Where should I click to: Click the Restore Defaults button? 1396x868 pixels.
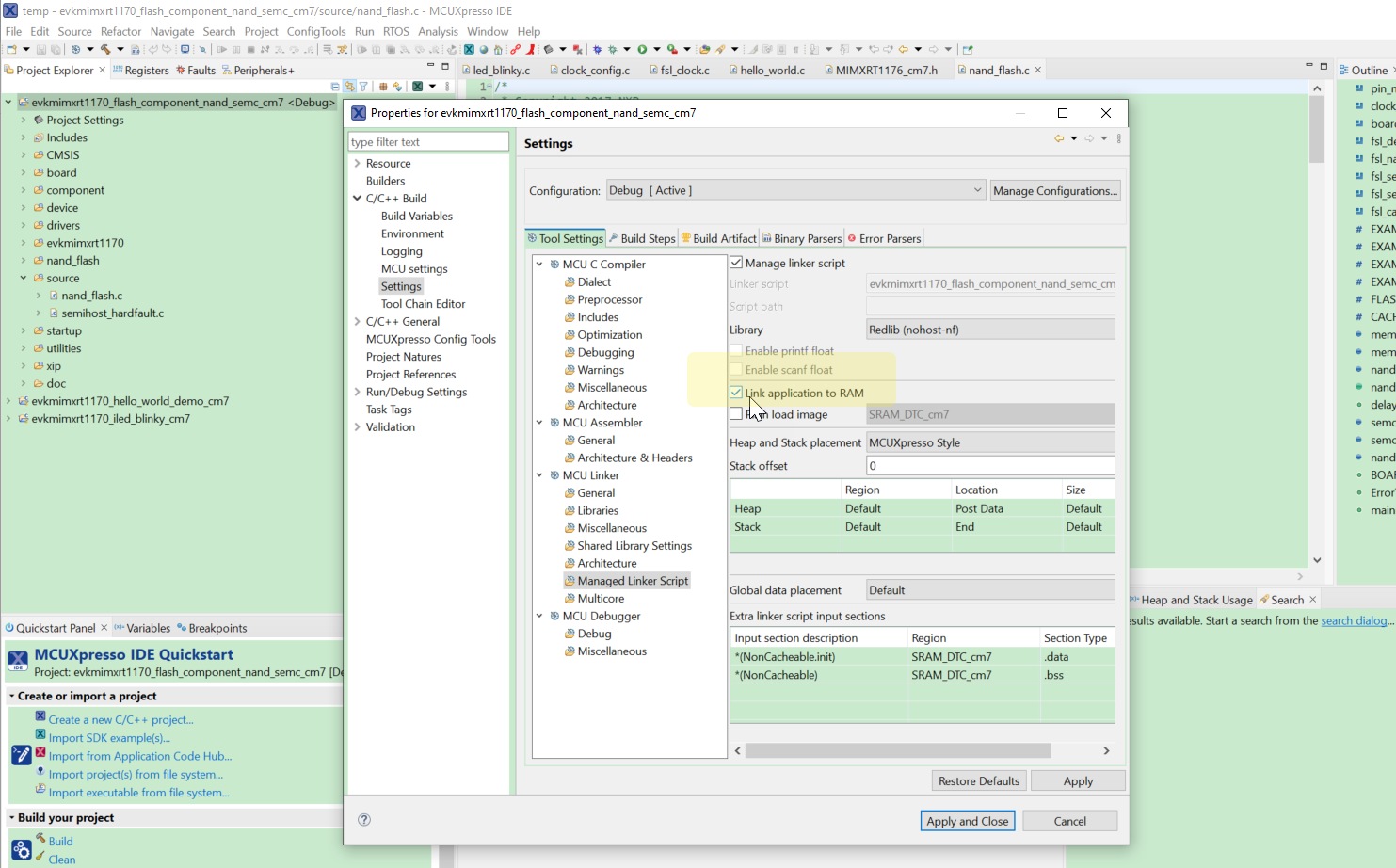(x=979, y=780)
